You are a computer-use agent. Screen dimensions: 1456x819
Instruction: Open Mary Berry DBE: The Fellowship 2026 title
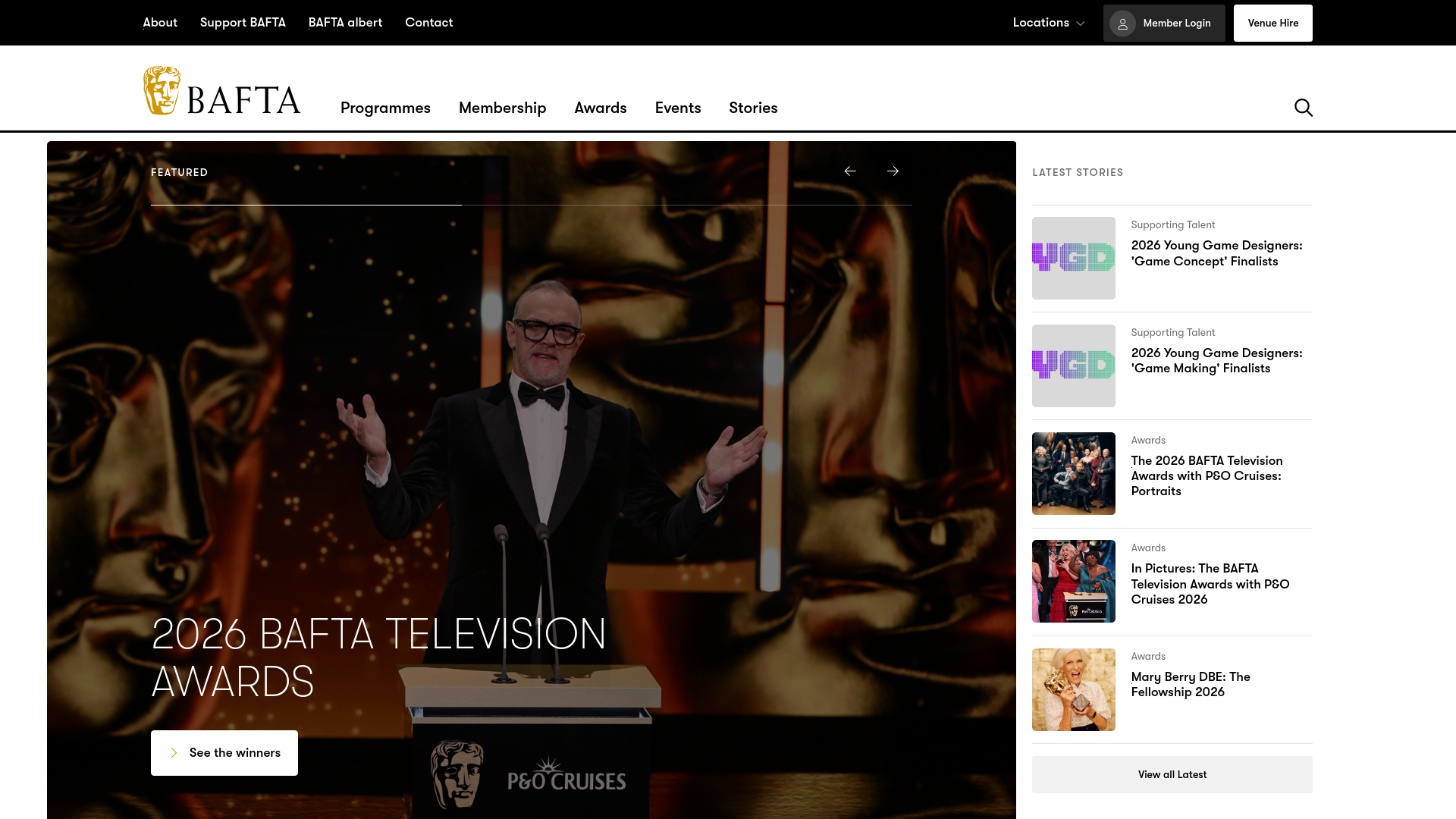click(1191, 684)
